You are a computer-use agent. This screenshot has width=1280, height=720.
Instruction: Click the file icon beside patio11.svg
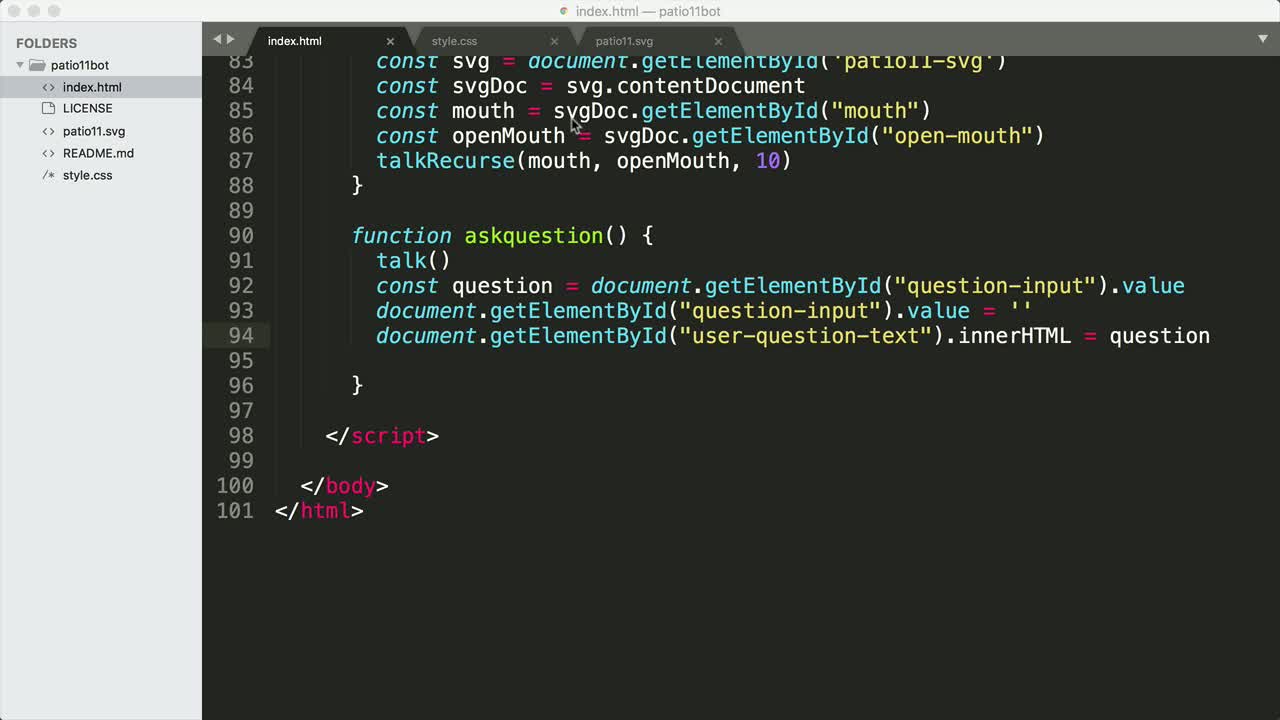48,131
